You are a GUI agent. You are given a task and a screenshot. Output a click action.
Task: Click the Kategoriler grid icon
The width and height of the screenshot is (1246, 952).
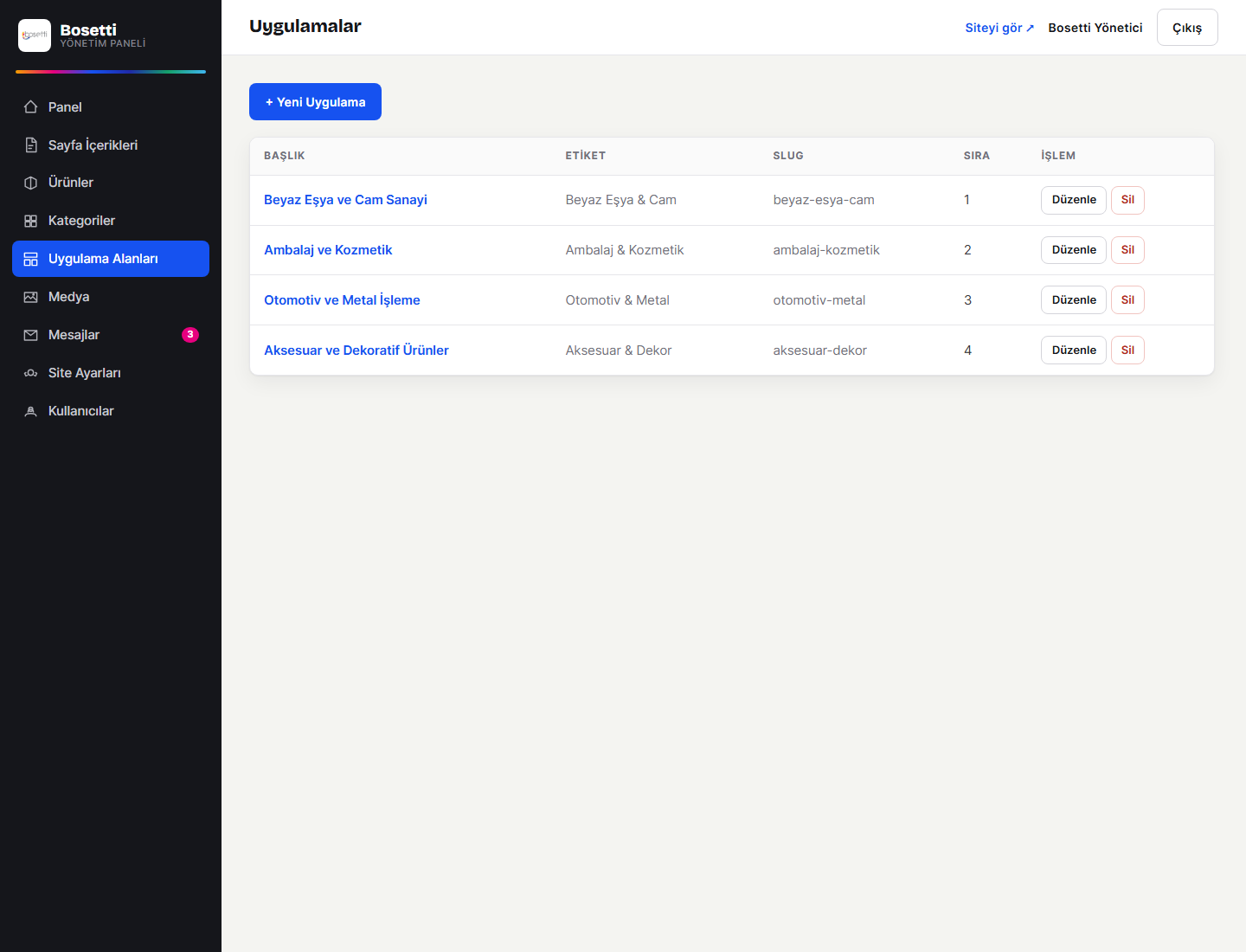(x=31, y=221)
